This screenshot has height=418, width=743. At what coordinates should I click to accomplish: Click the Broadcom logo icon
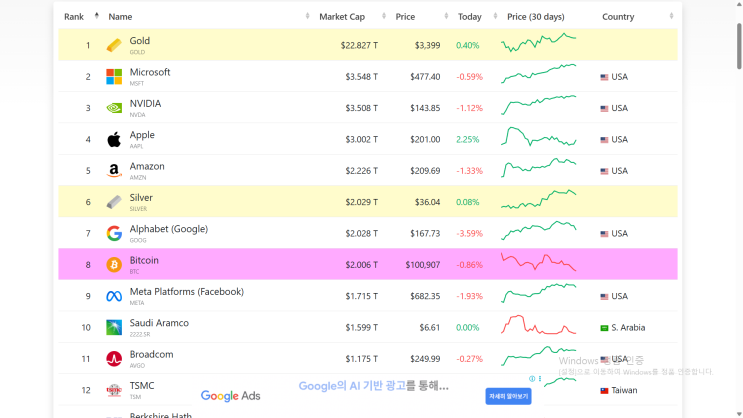coord(114,358)
